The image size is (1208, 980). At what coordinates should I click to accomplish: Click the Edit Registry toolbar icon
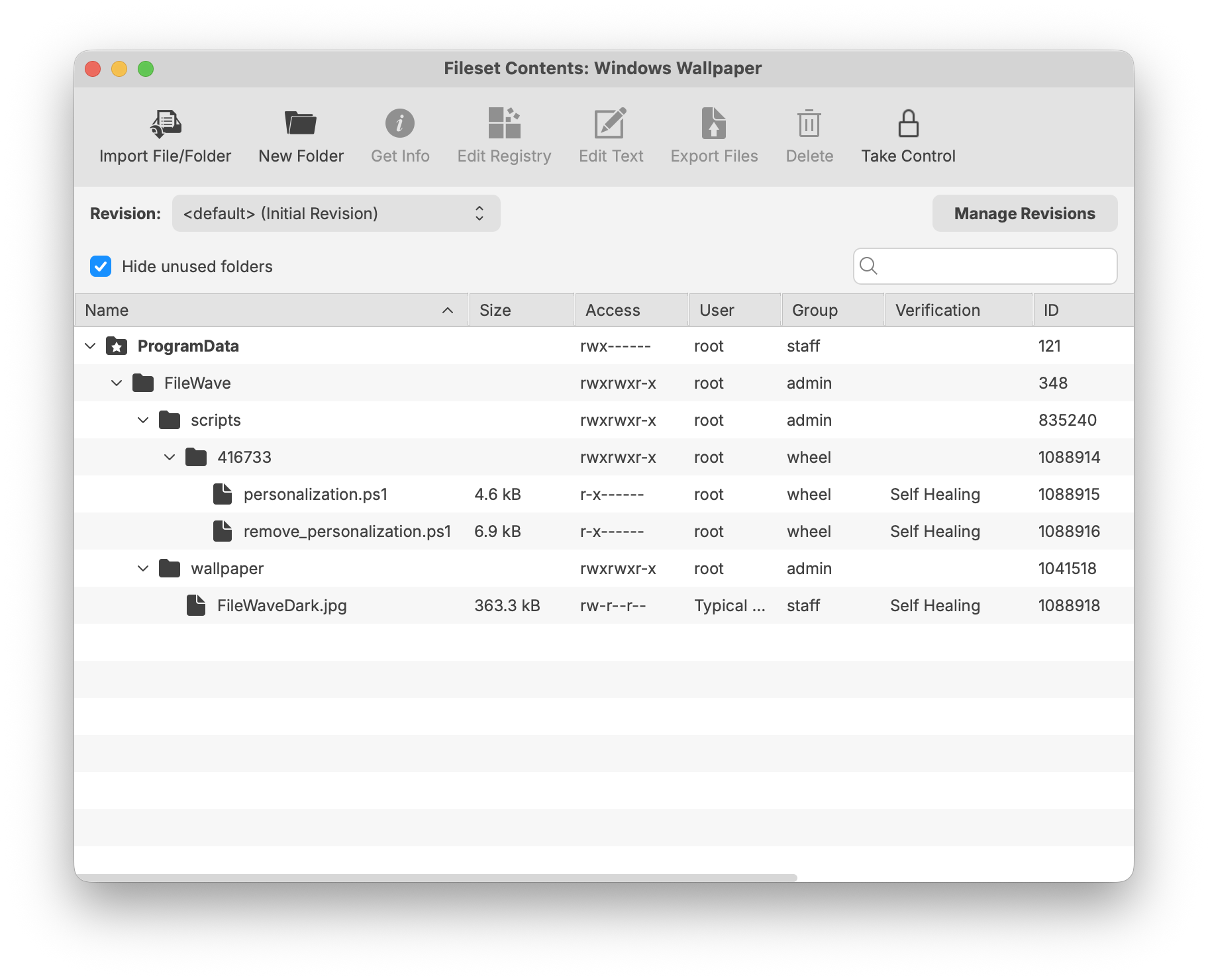coord(504,124)
